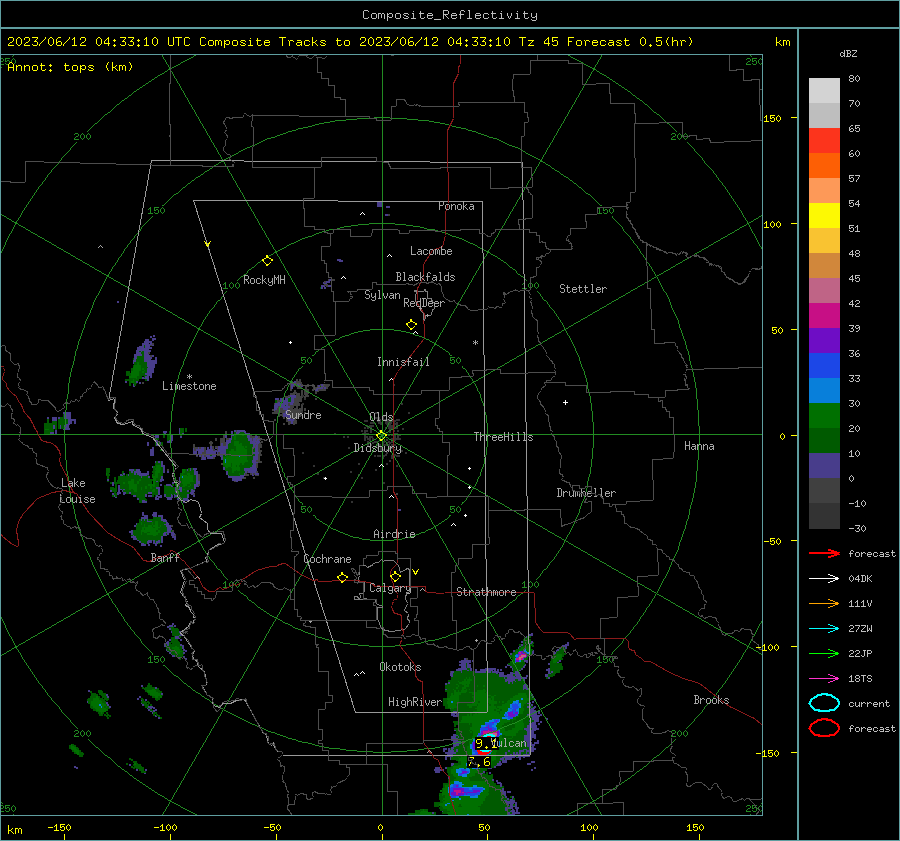Click the Lake Louise label
900x841 pixels.
click(77, 491)
